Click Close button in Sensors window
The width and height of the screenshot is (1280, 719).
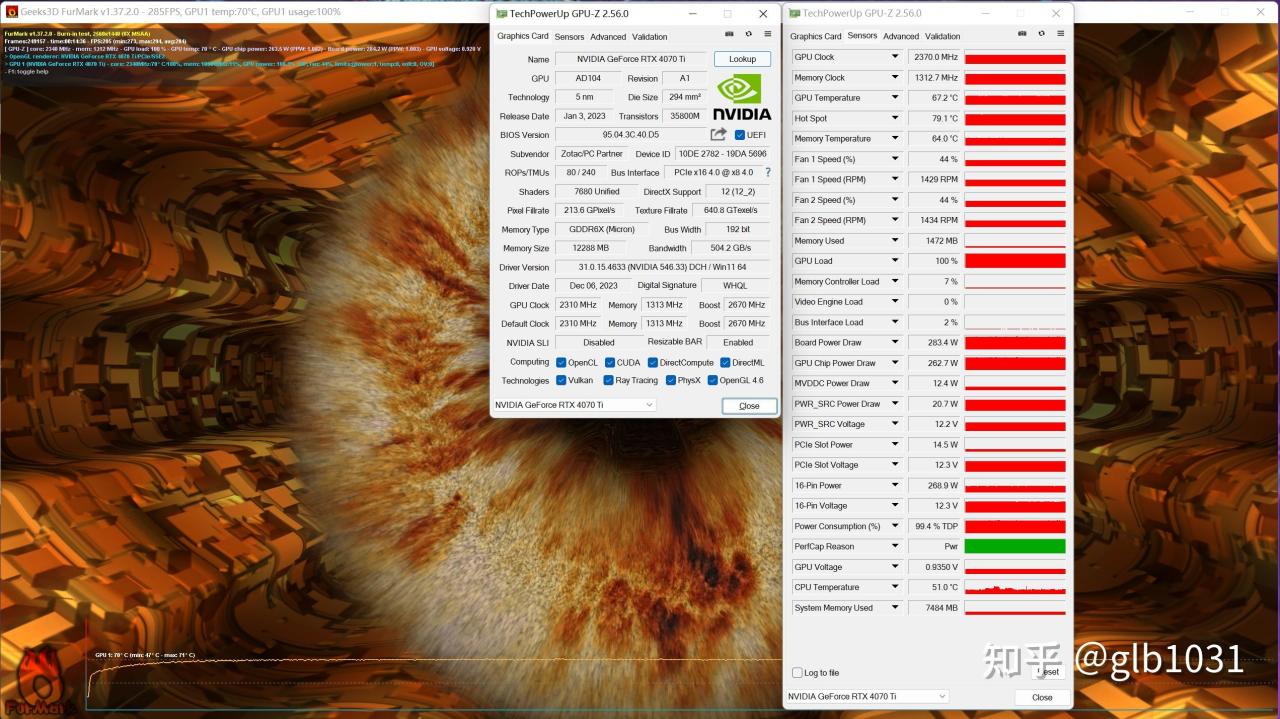(x=1042, y=697)
